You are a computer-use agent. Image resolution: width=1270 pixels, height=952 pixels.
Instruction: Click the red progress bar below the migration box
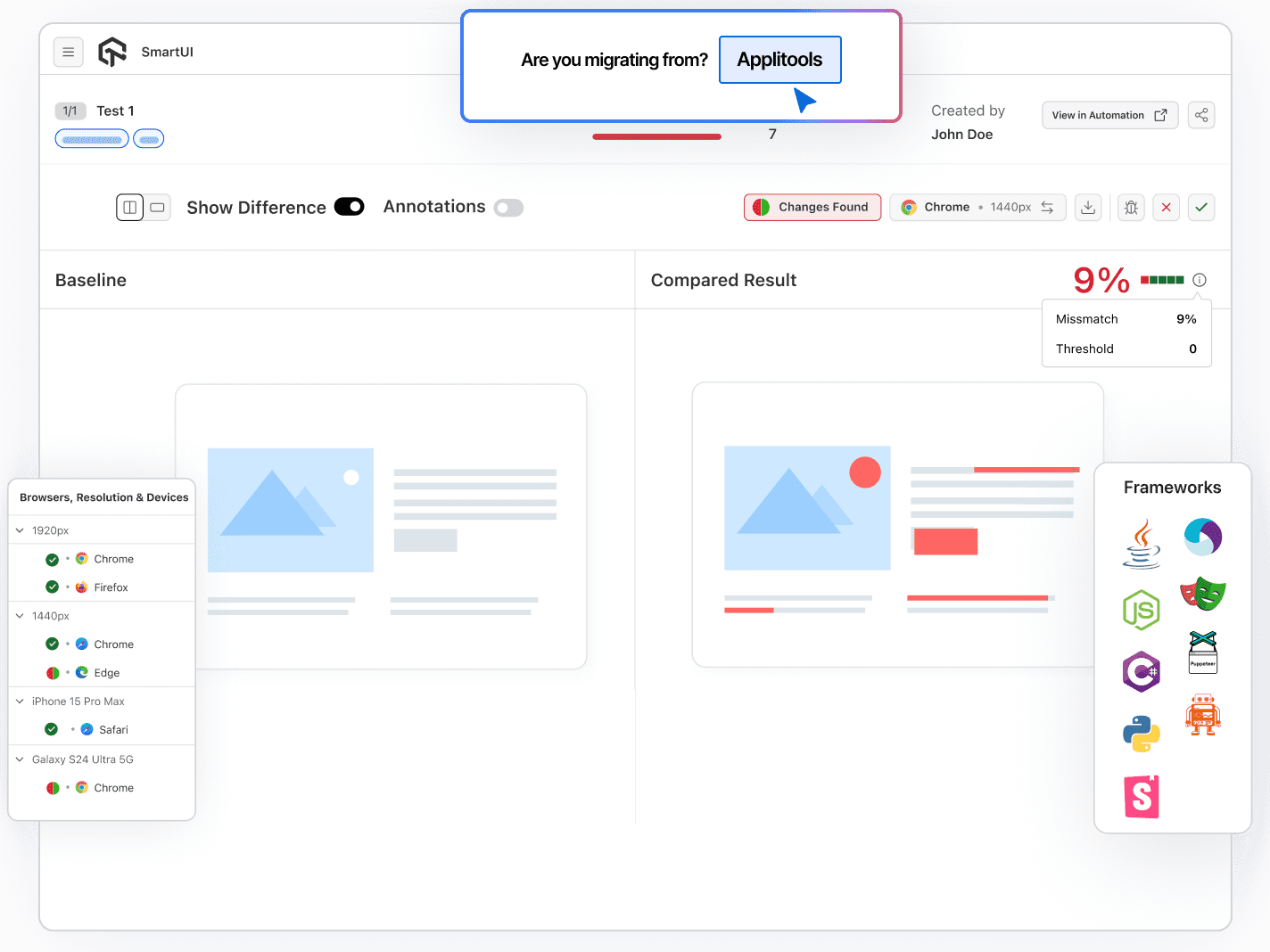pos(656,136)
